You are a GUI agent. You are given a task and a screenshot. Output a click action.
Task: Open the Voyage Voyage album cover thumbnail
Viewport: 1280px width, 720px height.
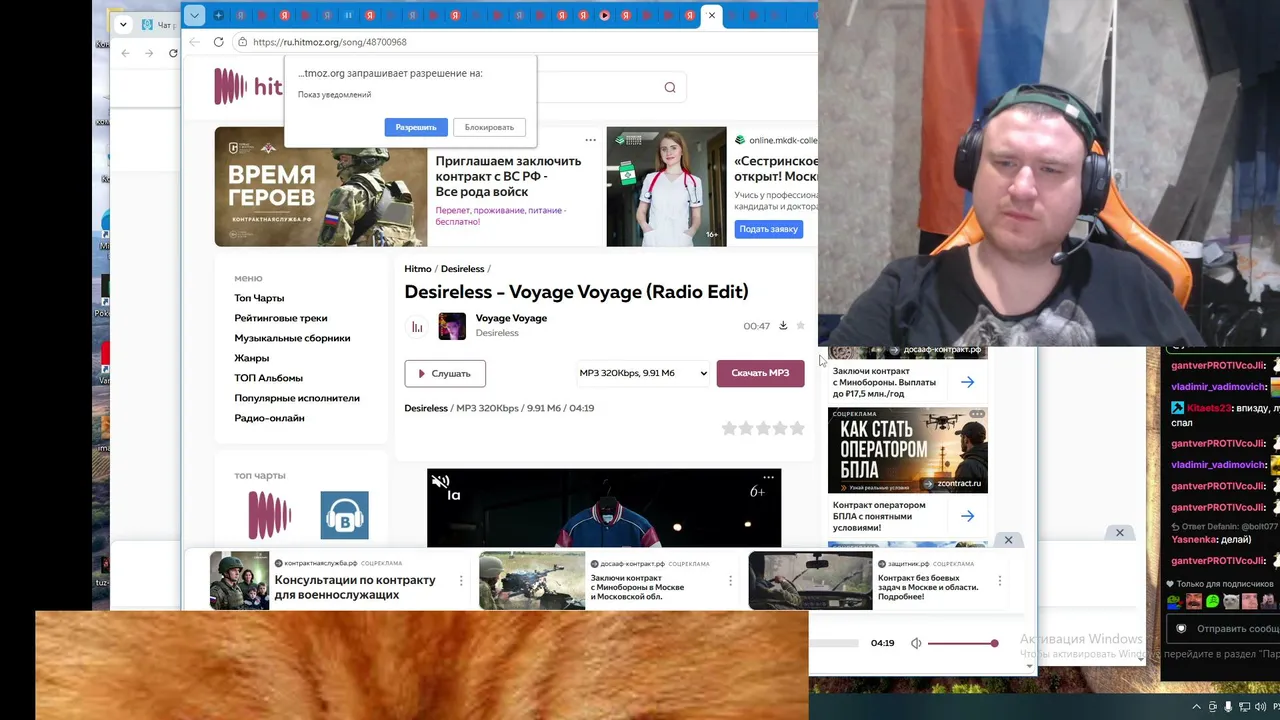(x=452, y=327)
